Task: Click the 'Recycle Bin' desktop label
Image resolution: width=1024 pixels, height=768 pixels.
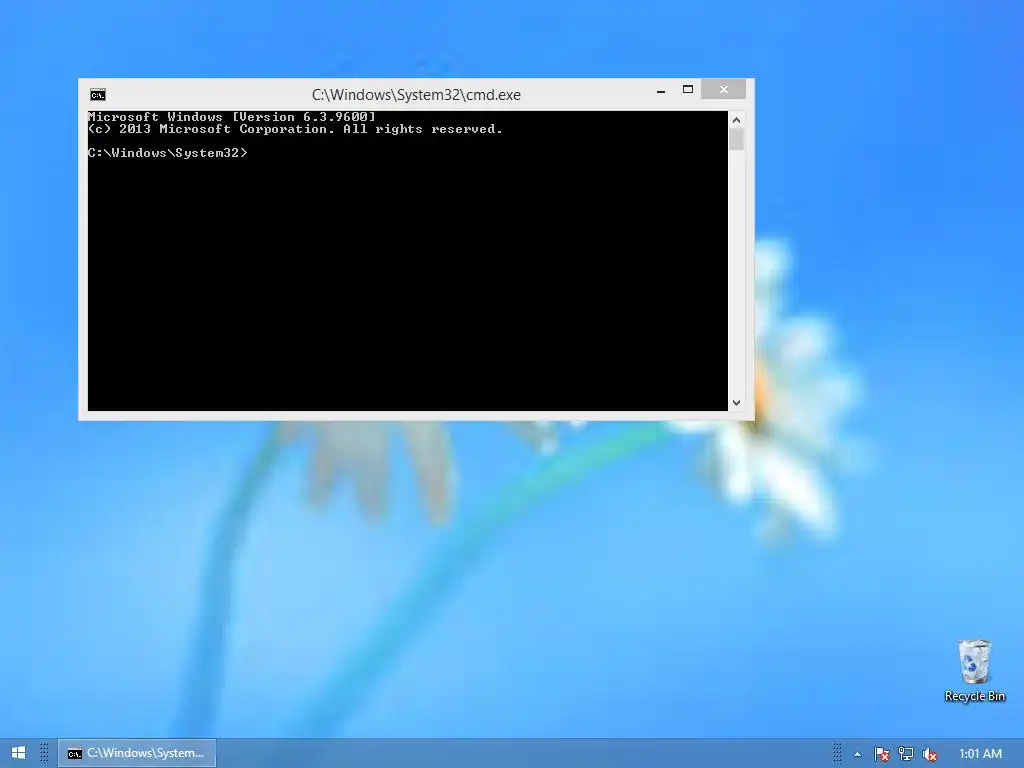Action: [974, 696]
